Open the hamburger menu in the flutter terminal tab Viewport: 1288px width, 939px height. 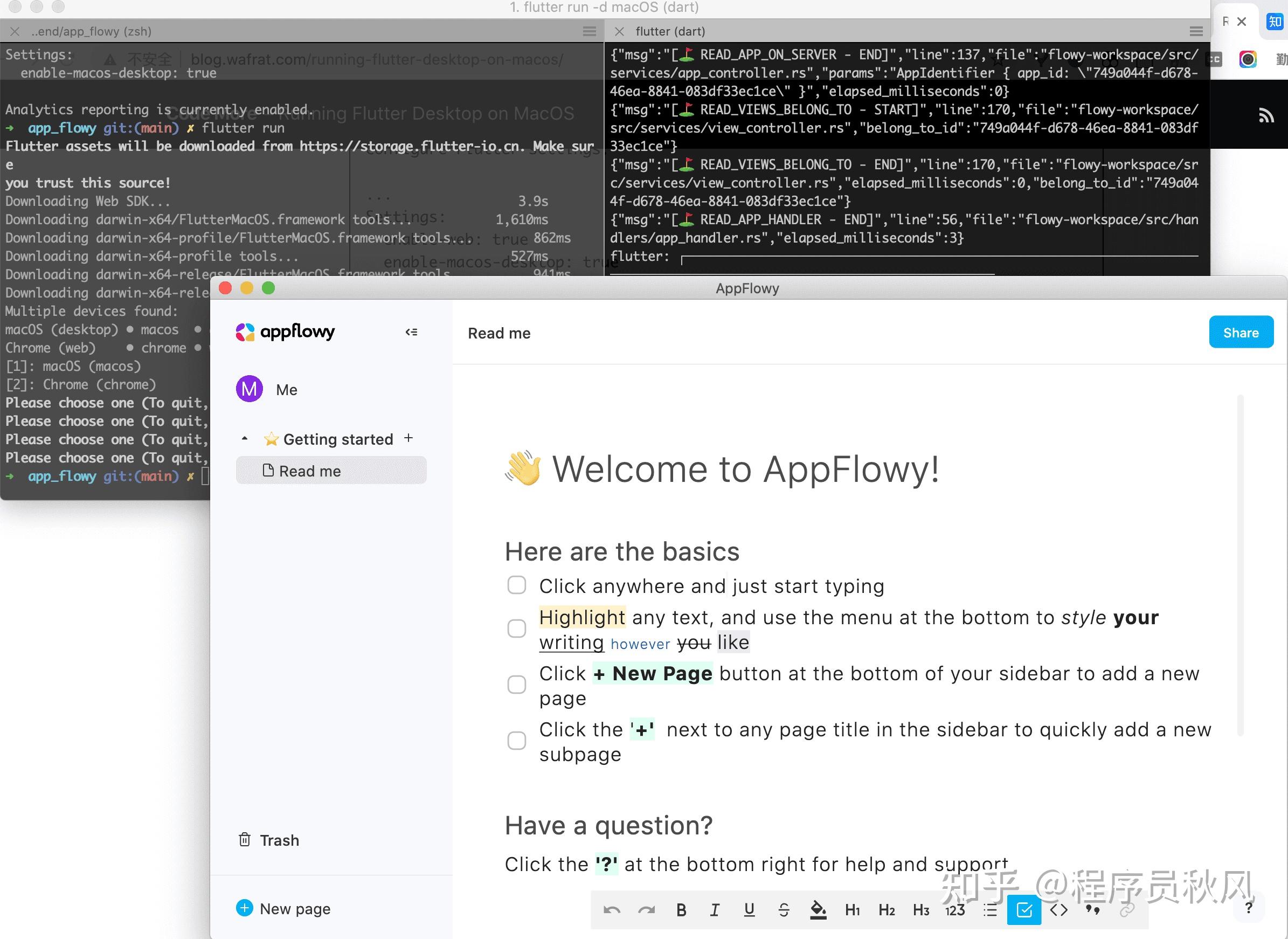point(1196,31)
